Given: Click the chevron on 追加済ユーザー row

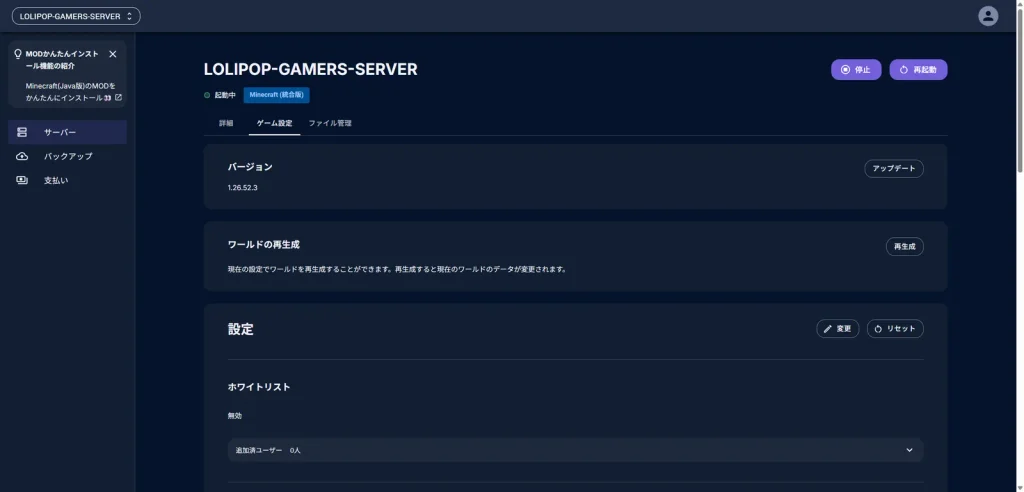Looking at the screenshot, I should [x=909, y=450].
